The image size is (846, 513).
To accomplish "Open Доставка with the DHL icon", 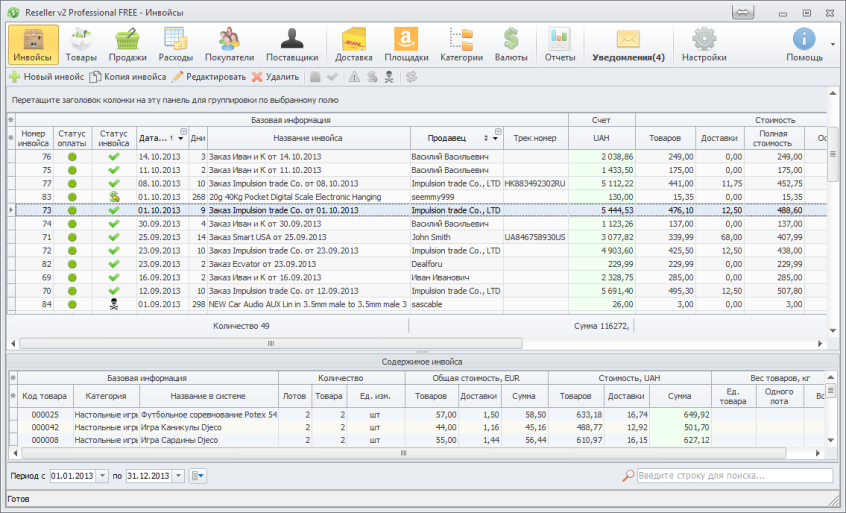I will coord(353,45).
